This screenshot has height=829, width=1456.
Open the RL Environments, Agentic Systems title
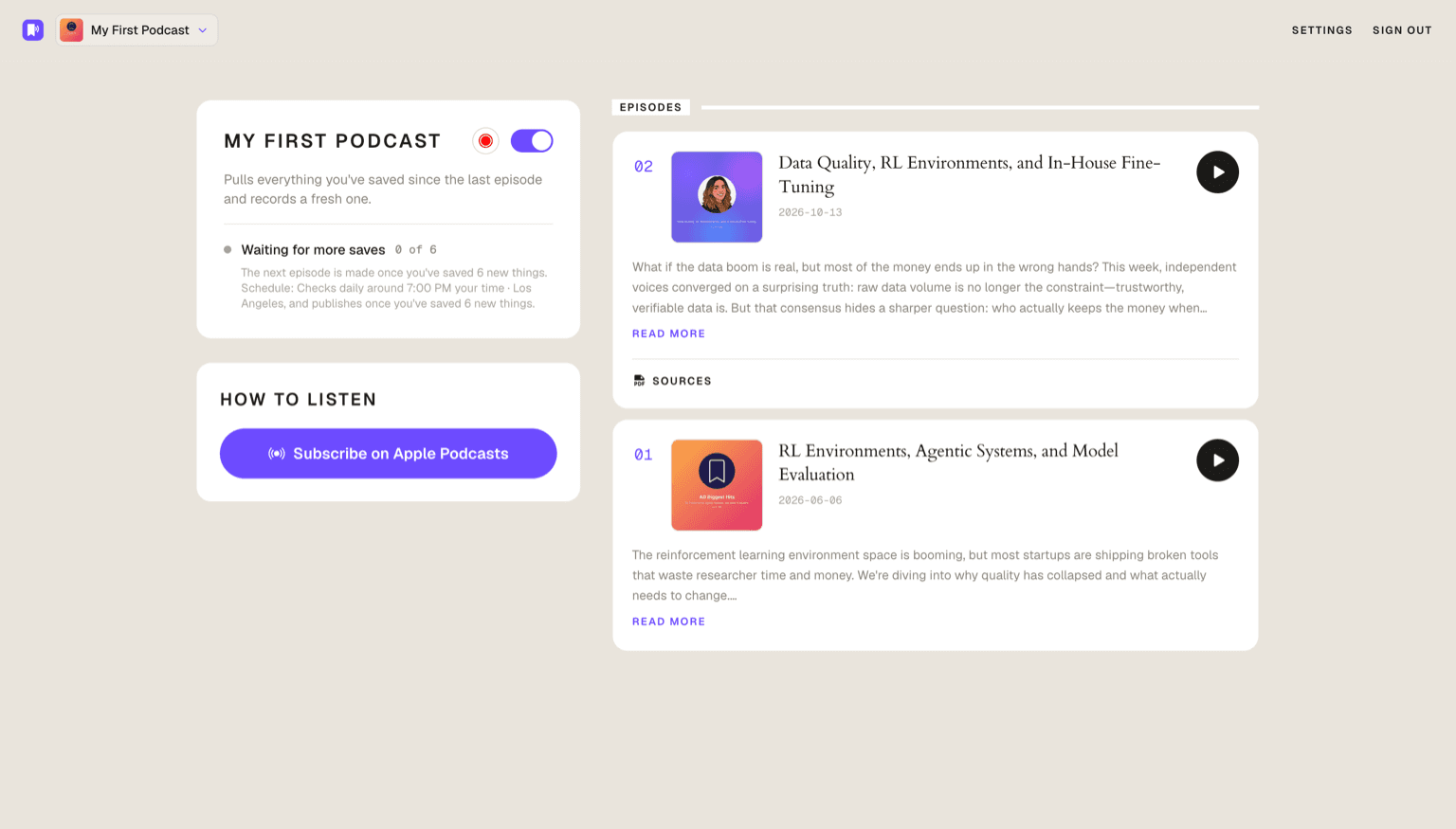coord(948,462)
